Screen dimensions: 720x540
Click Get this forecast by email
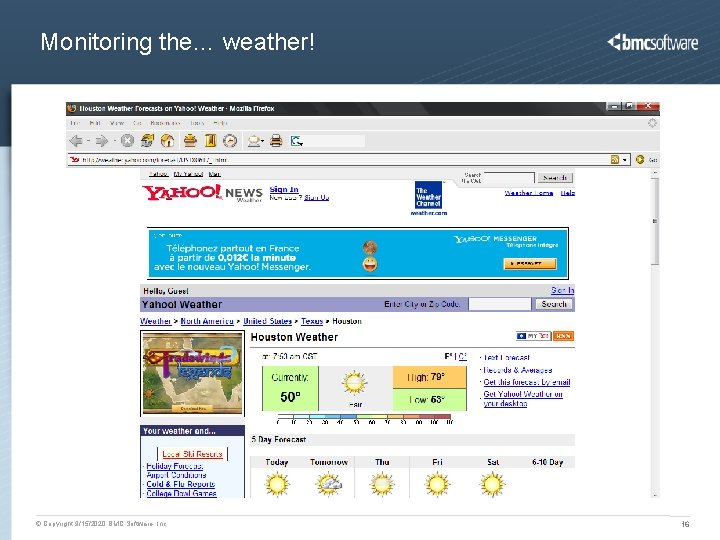point(527,382)
